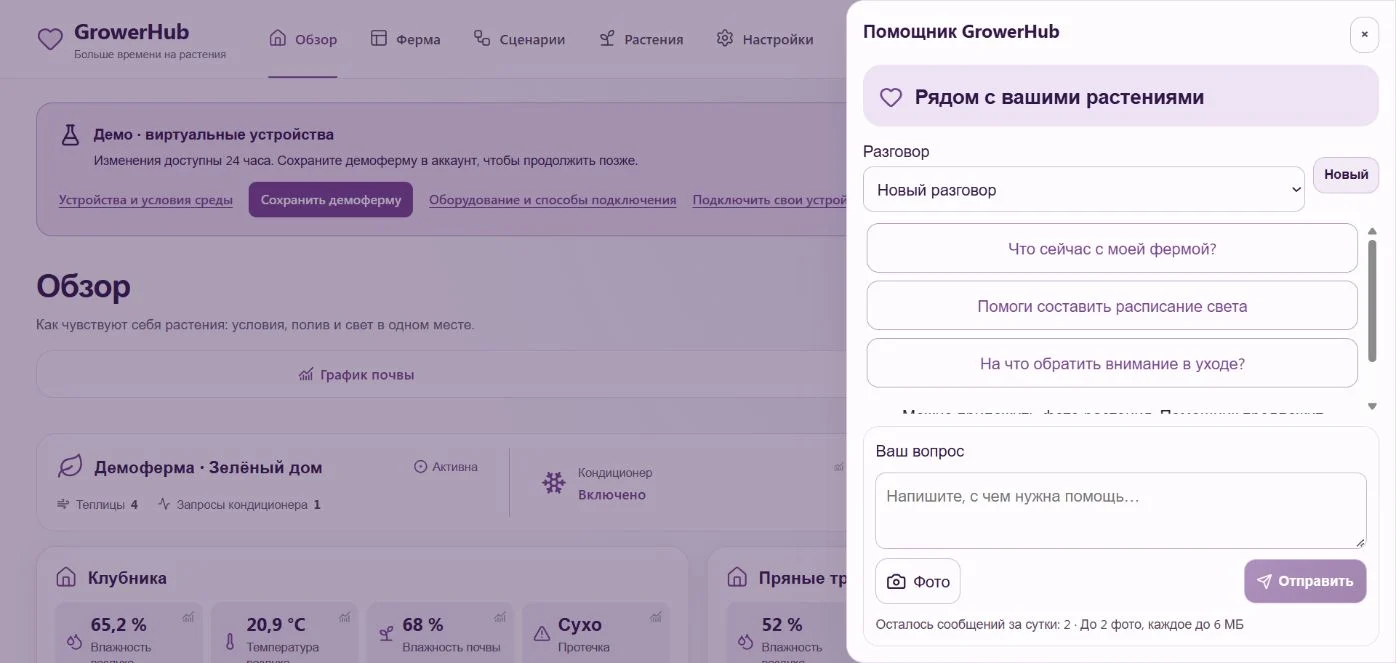Click the circle status icon next to Активна

421,467
